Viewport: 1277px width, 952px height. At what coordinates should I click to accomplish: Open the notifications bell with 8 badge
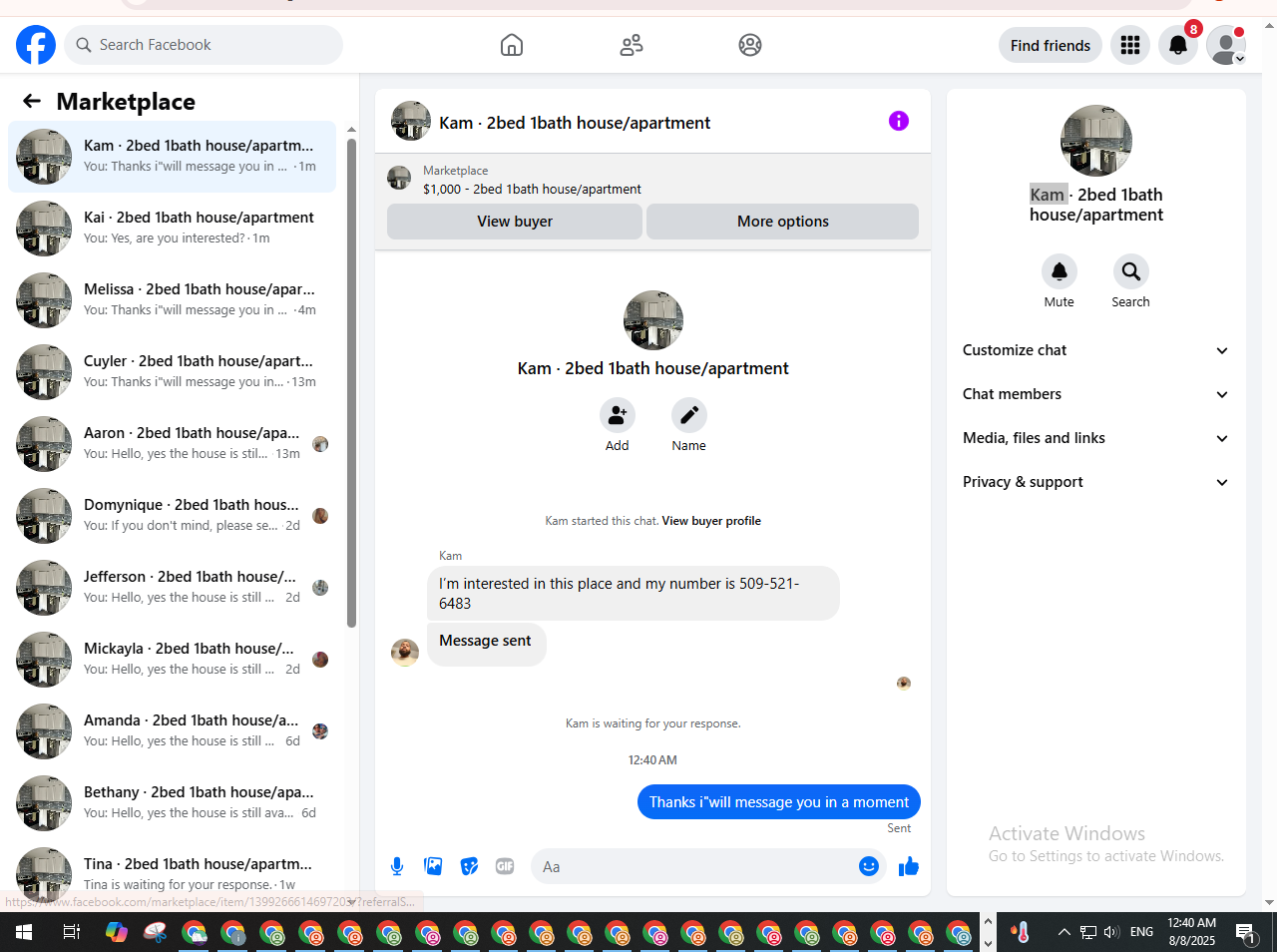(1178, 45)
